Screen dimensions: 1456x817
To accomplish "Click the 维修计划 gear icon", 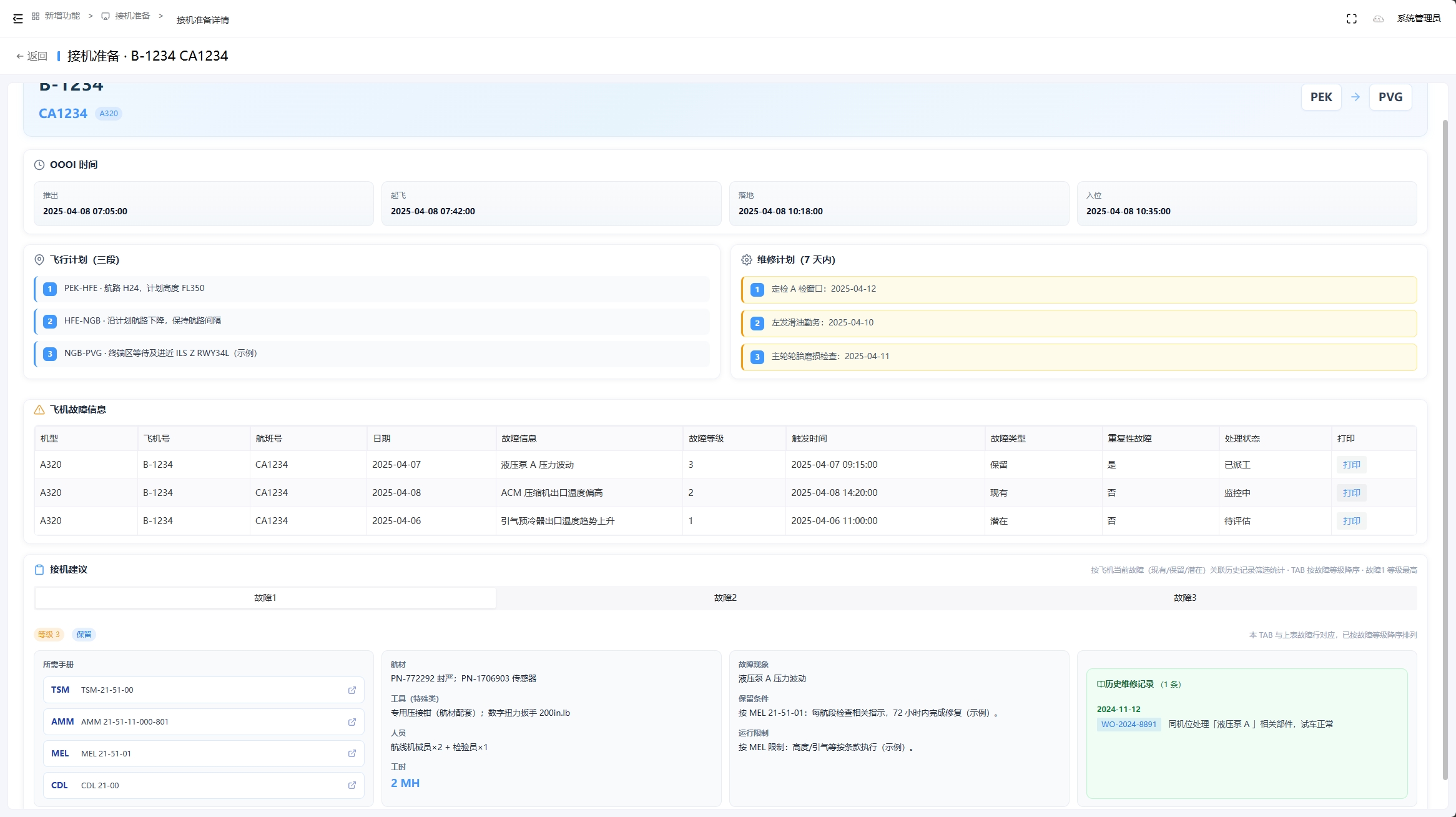I will (x=747, y=260).
